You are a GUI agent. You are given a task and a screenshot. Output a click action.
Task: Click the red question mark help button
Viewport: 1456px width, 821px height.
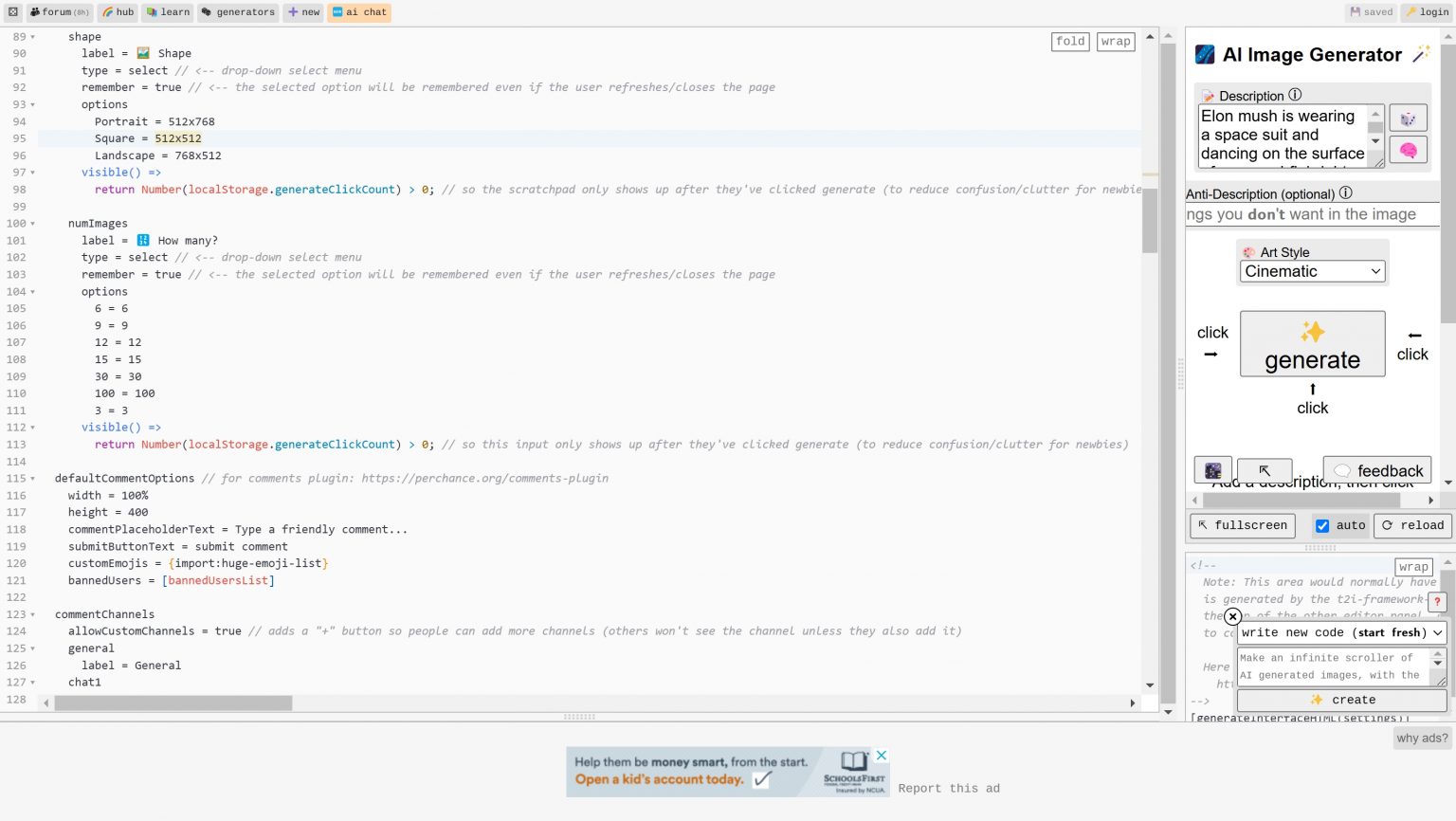coord(1437,601)
